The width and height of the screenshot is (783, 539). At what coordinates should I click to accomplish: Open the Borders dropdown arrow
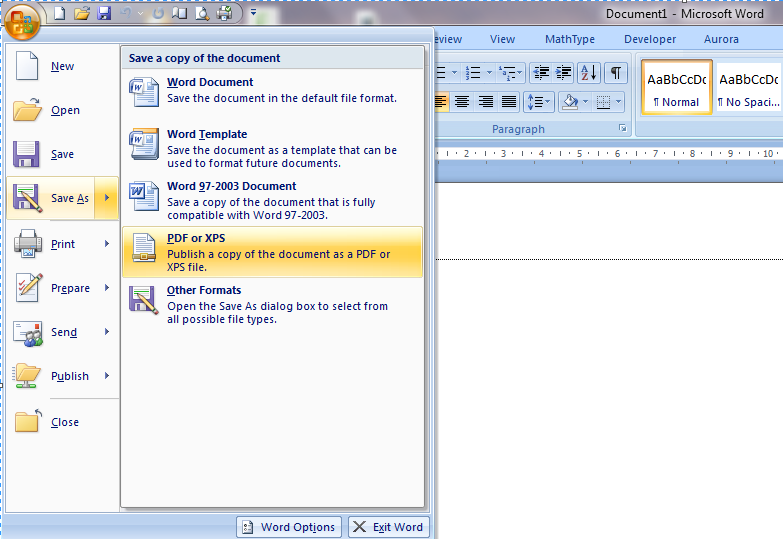619,102
